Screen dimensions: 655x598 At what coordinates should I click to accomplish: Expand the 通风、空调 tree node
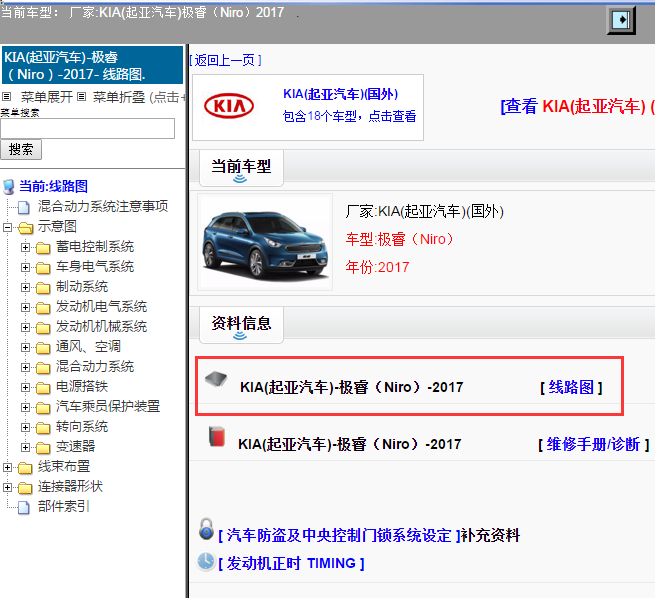(25, 347)
